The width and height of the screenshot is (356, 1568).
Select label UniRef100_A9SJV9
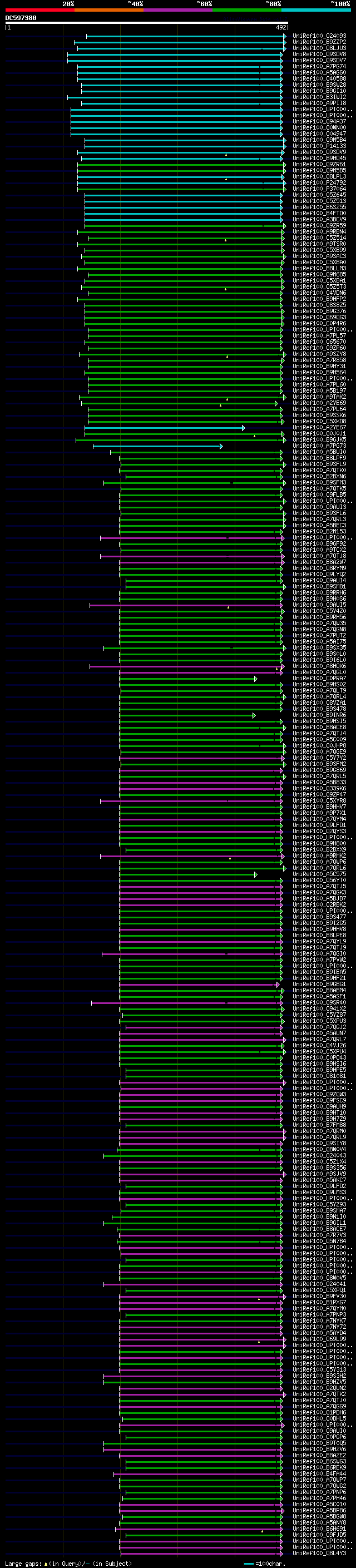point(319,1174)
